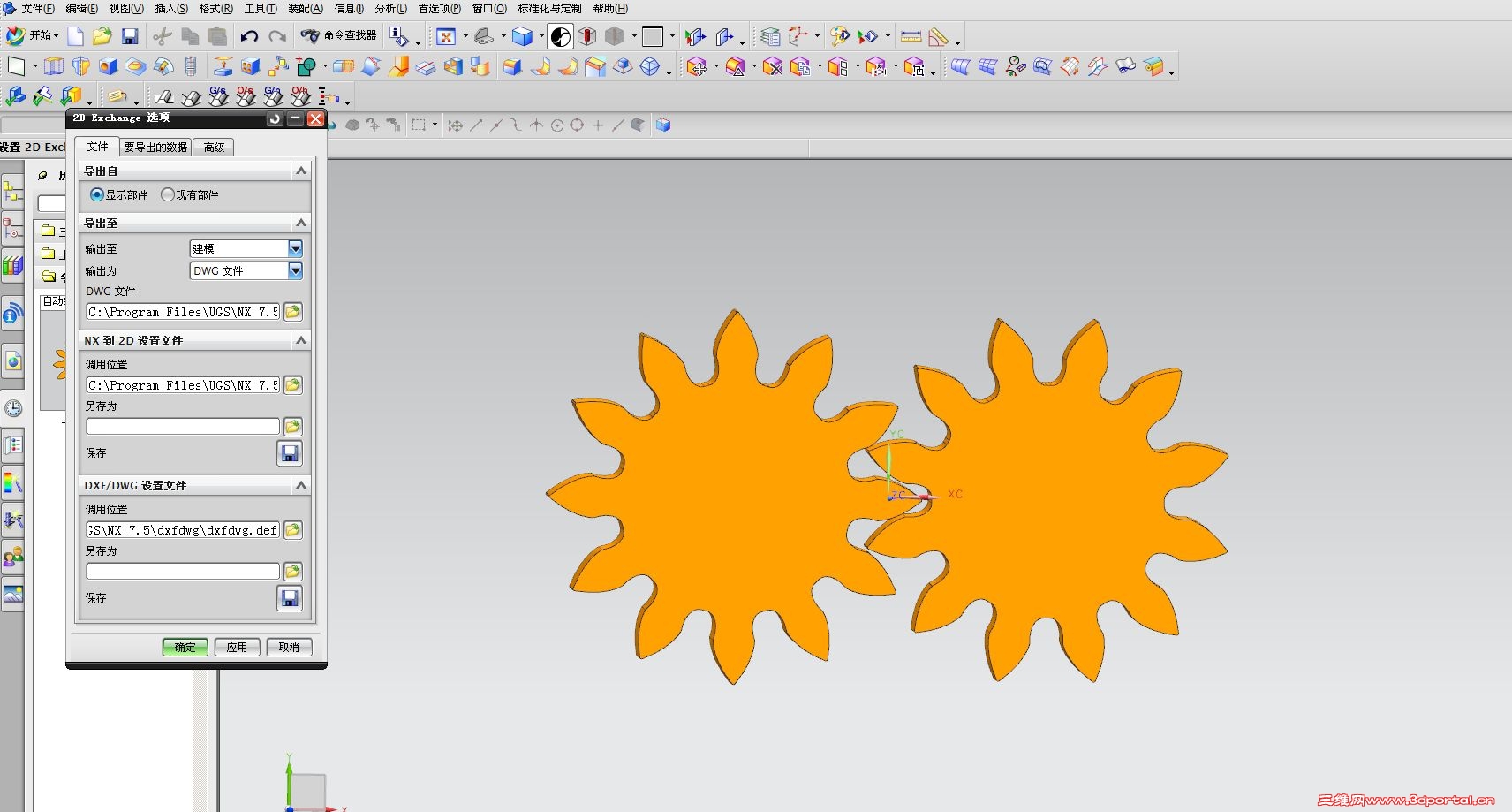Open the 首选项(P) menu
The width and height of the screenshot is (1512, 812).
(440, 9)
